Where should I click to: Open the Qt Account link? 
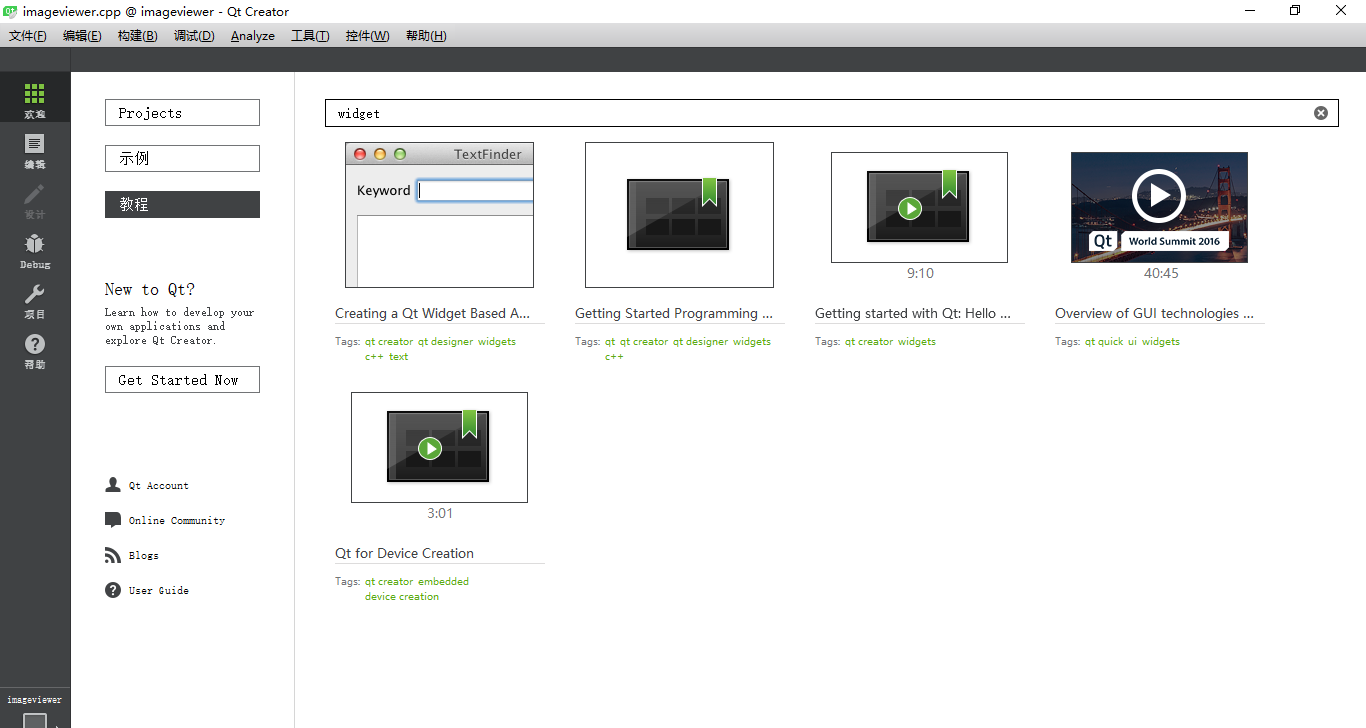tap(159, 486)
